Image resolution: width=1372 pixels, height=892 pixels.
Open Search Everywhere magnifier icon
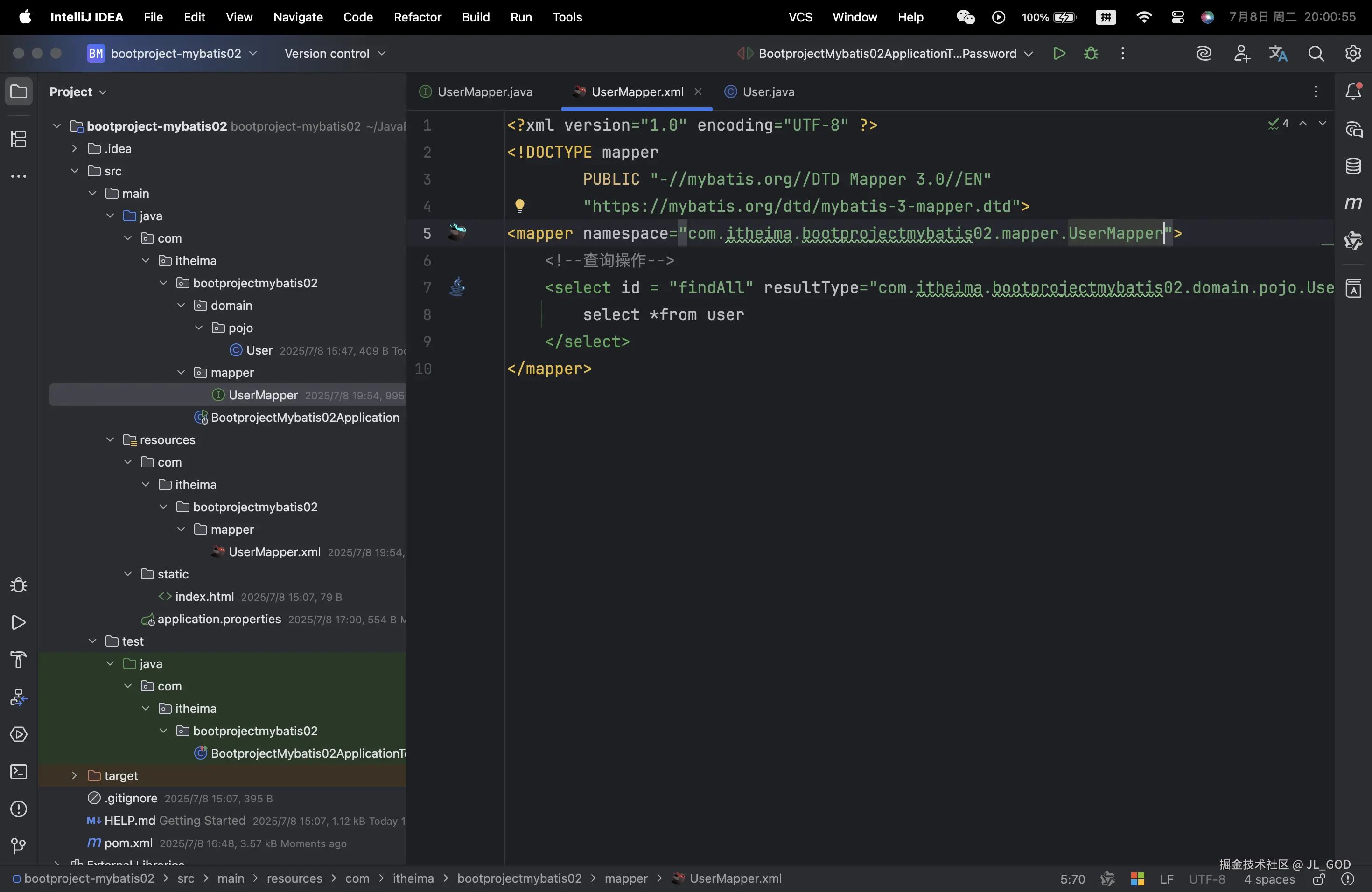(1316, 54)
